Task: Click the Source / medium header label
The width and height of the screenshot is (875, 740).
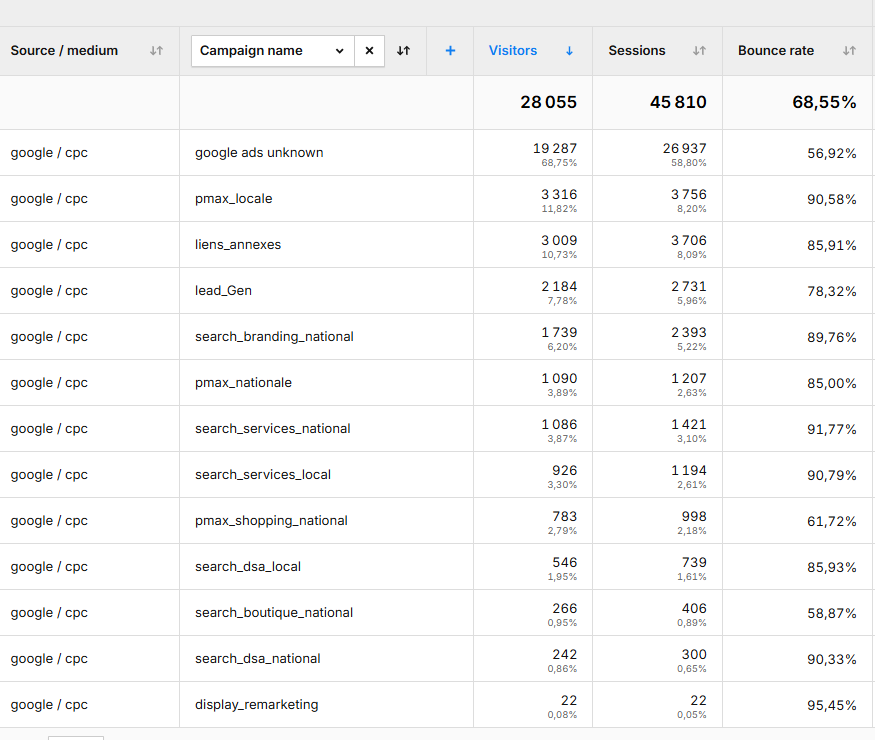Action: [x=64, y=51]
